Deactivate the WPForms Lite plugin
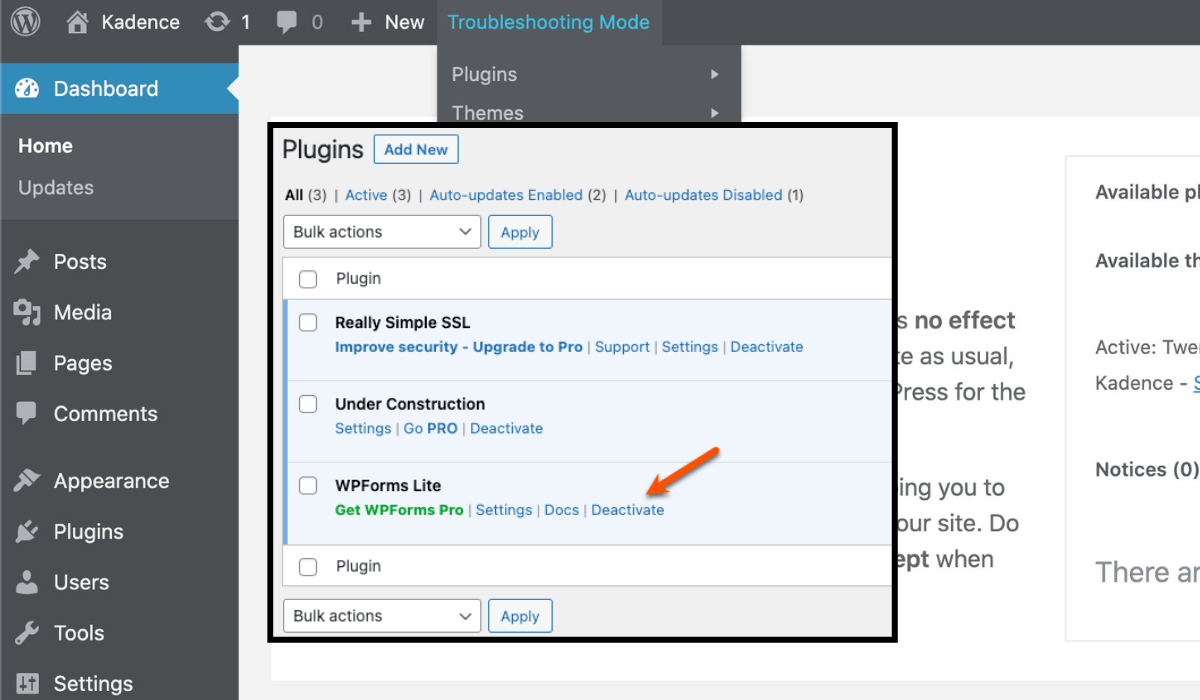Viewport: 1200px width, 700px height. [x=628, y=510]
